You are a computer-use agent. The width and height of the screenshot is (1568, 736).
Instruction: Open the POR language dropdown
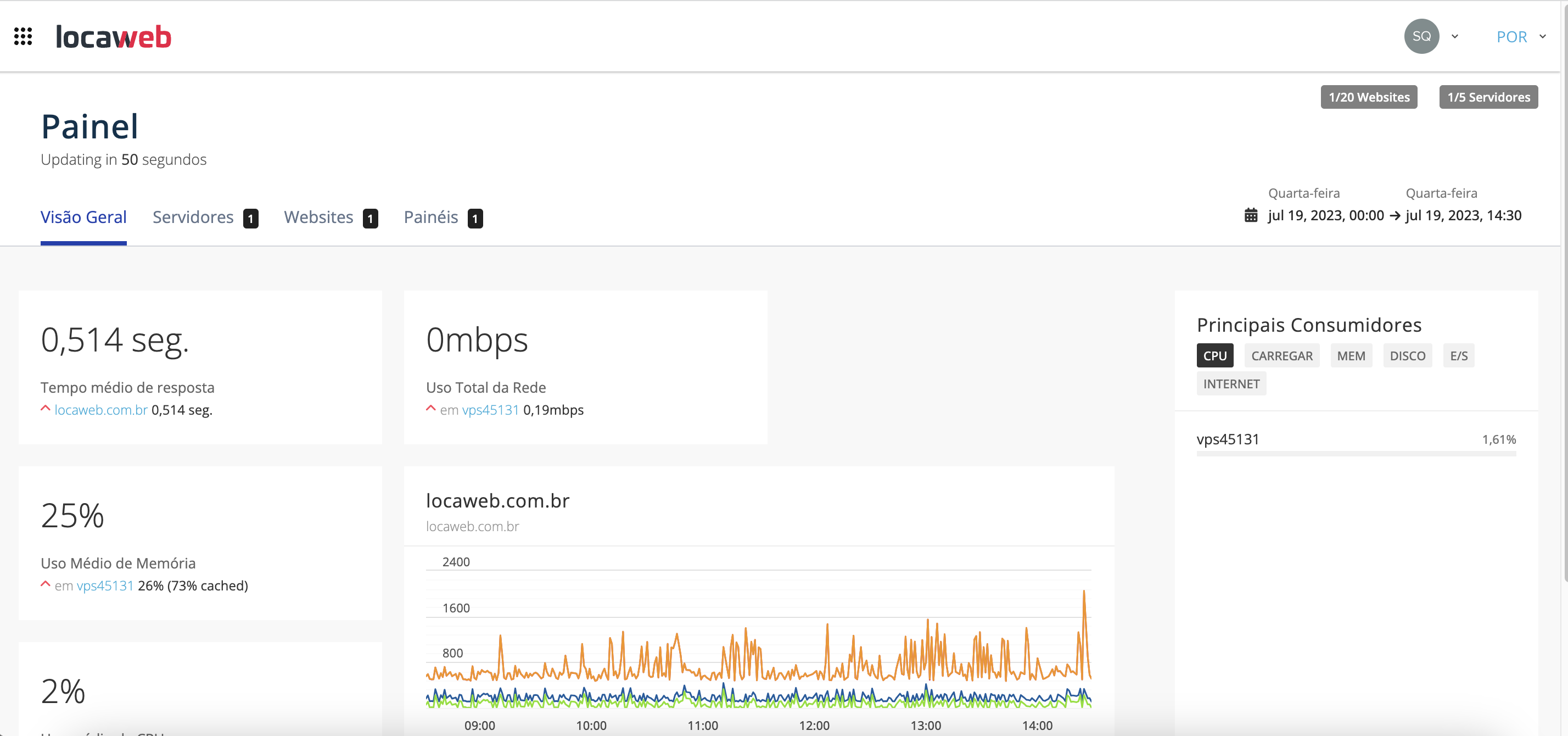[1521, 37]
